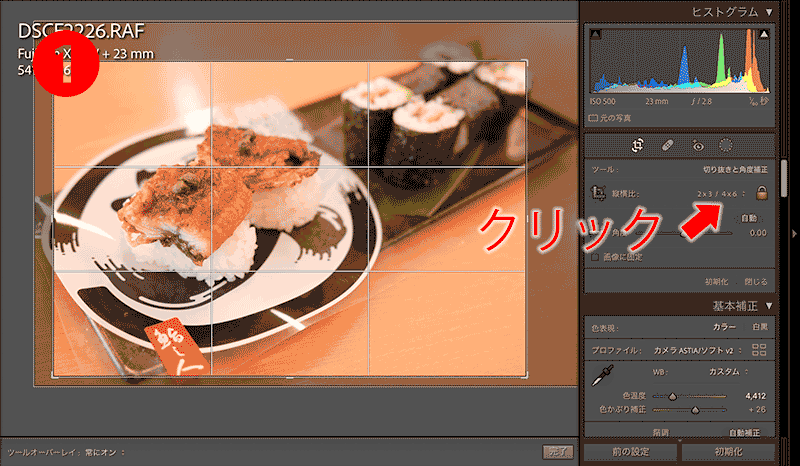Pick the Crop Frame tool icon
The image size is (800, 466).
pos(598,193)
